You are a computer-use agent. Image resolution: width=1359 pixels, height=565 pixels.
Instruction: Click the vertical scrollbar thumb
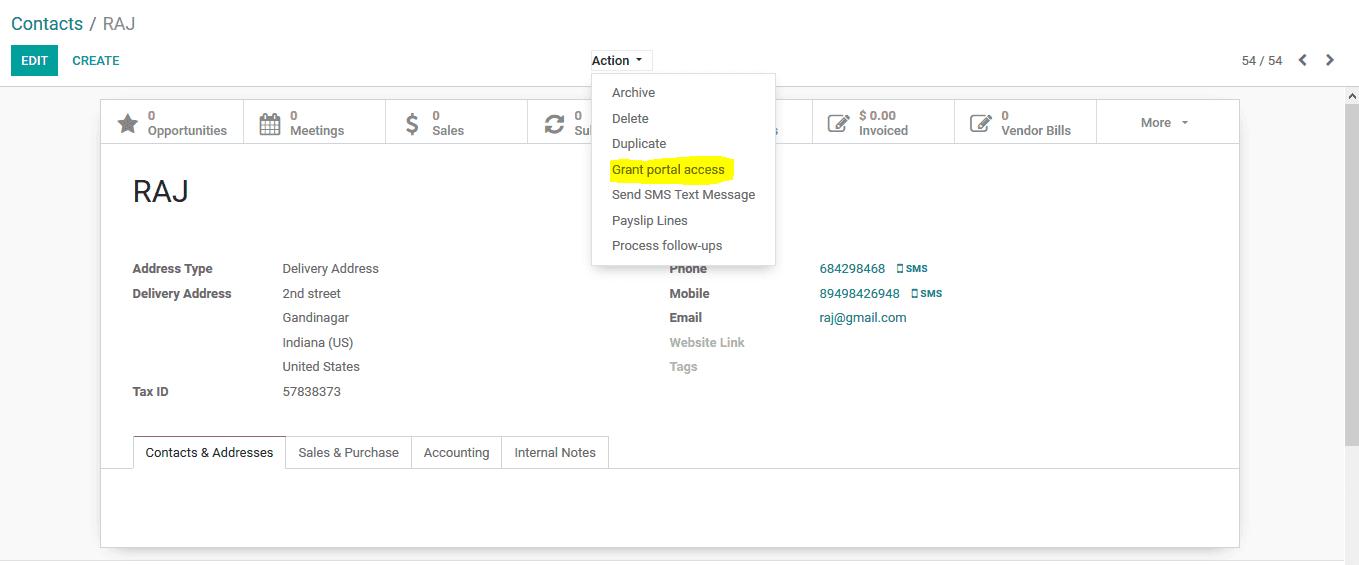tap(1352, 274)
